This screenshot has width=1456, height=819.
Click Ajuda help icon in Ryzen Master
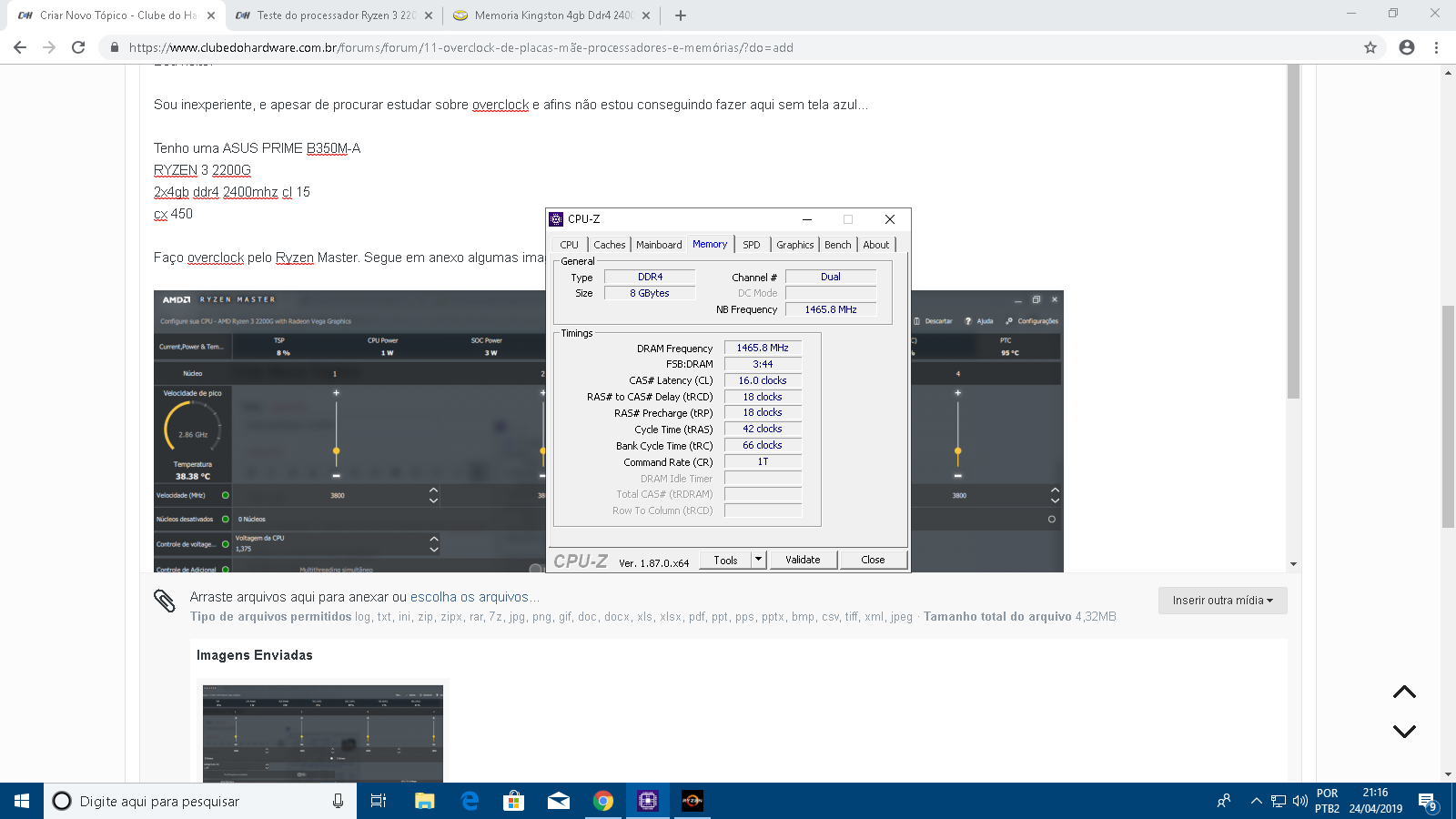pos(979,321)
